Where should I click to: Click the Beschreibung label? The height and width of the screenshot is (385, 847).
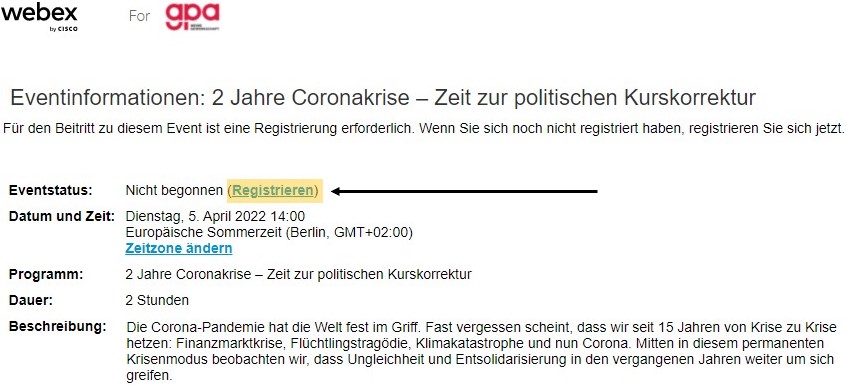[x=57, y=327]
